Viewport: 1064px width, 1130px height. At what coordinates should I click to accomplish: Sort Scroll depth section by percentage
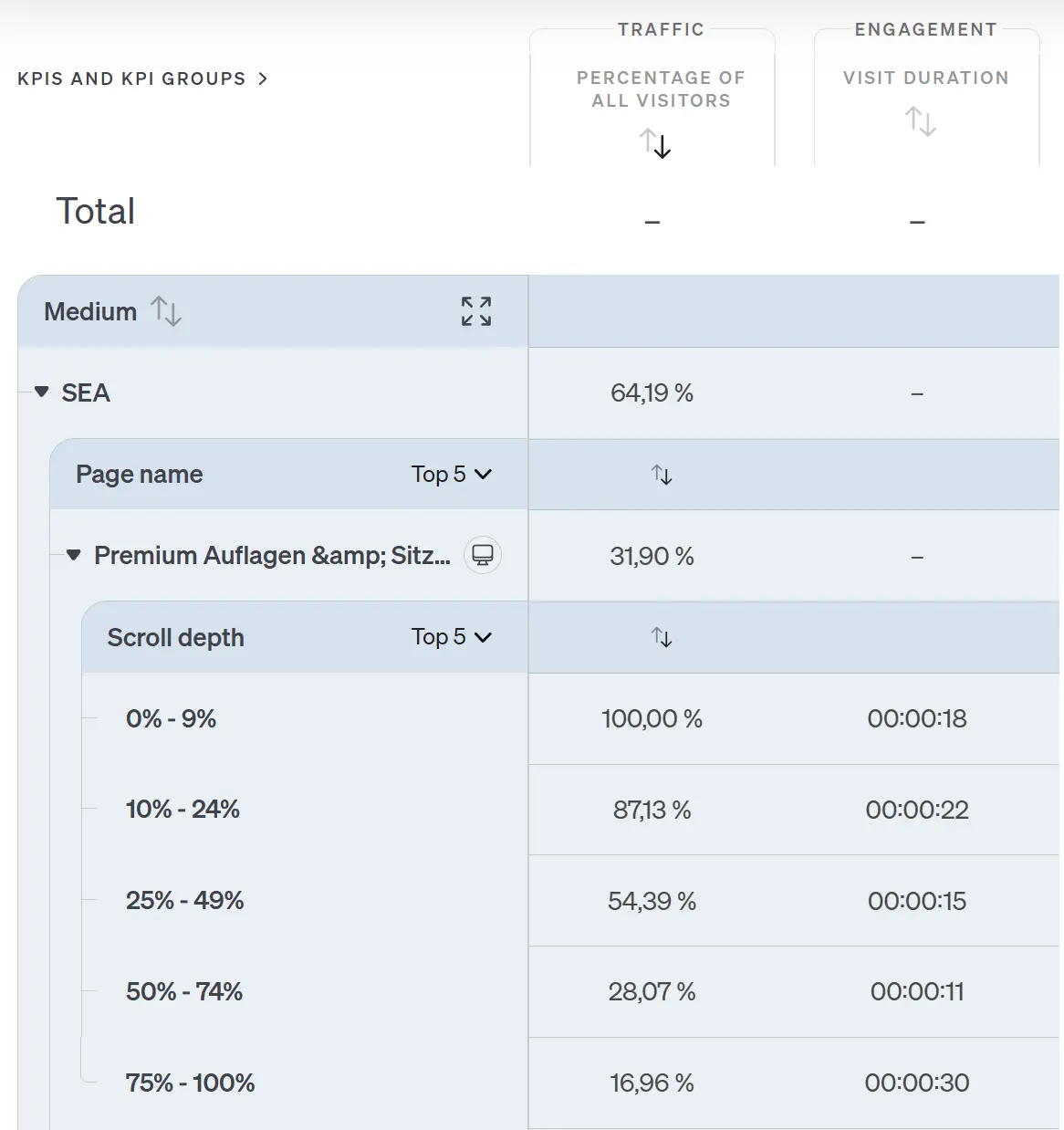click(662, 637)
